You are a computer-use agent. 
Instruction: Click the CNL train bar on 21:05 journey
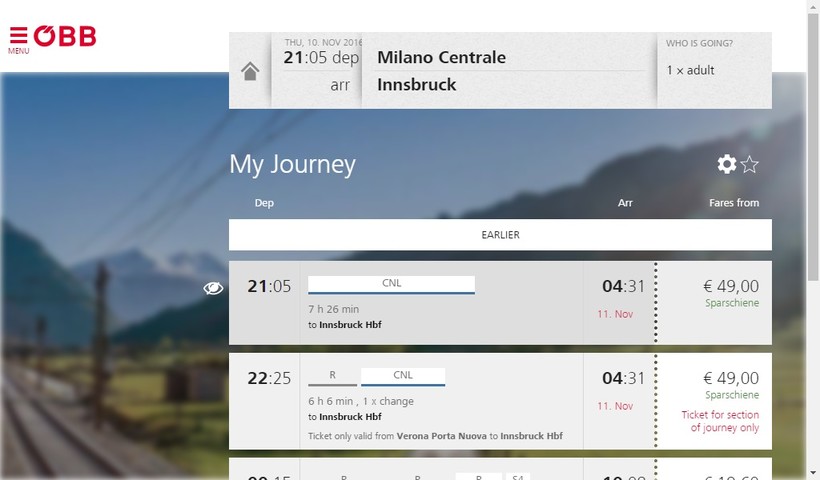click(391, 285)
